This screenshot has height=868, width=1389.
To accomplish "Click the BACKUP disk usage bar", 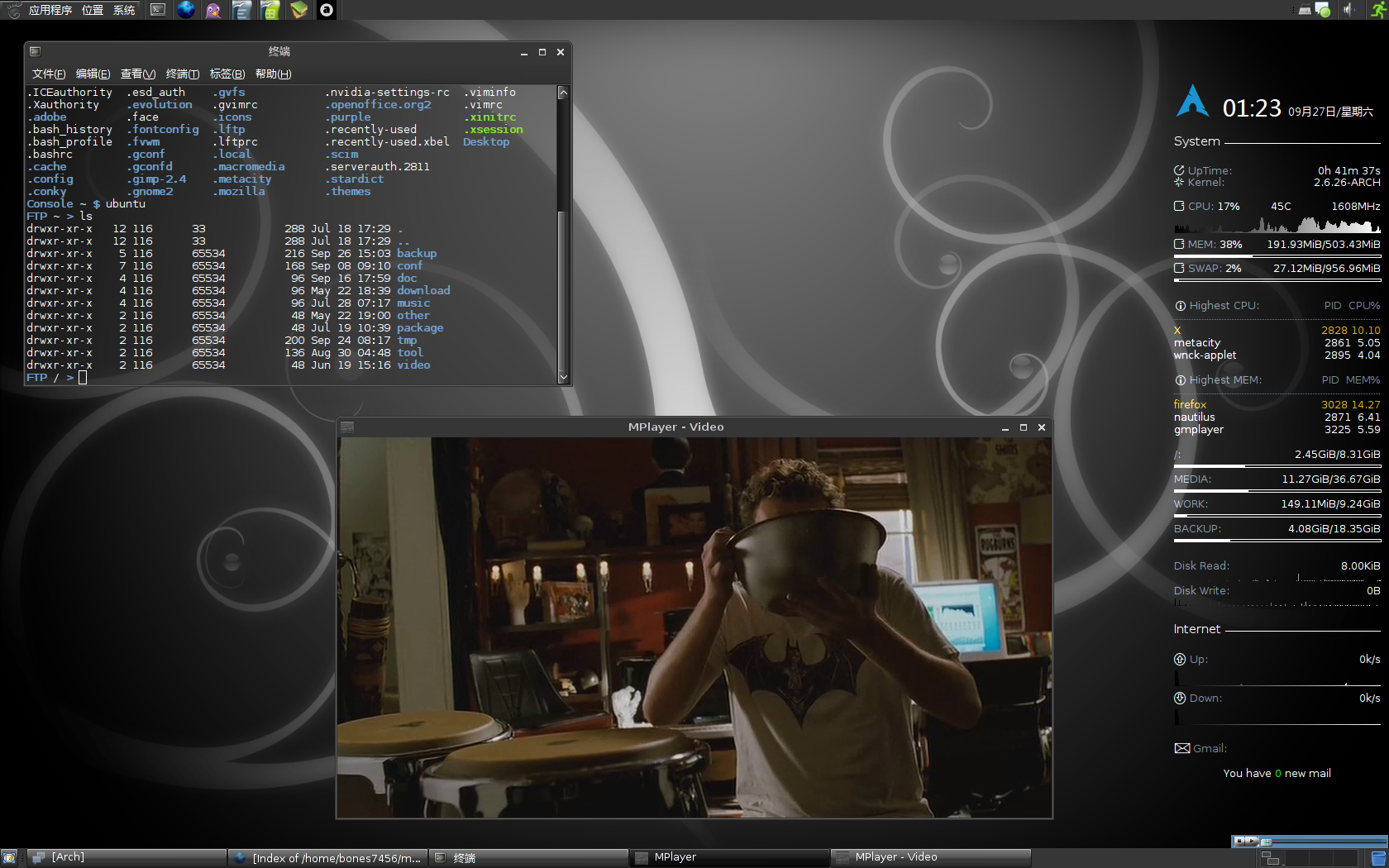I will (1277, 540).
